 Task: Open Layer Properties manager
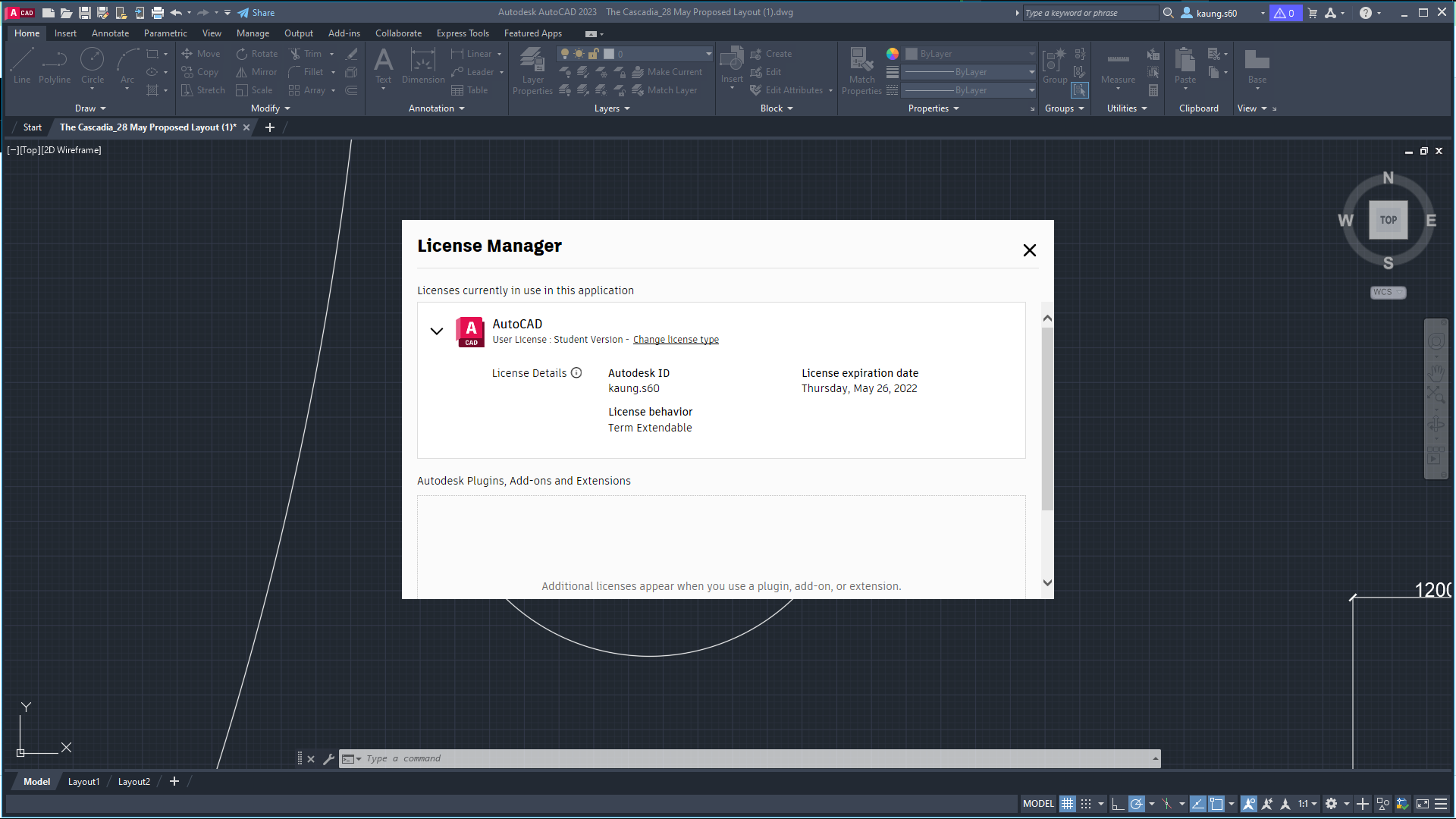click(532, 71)
